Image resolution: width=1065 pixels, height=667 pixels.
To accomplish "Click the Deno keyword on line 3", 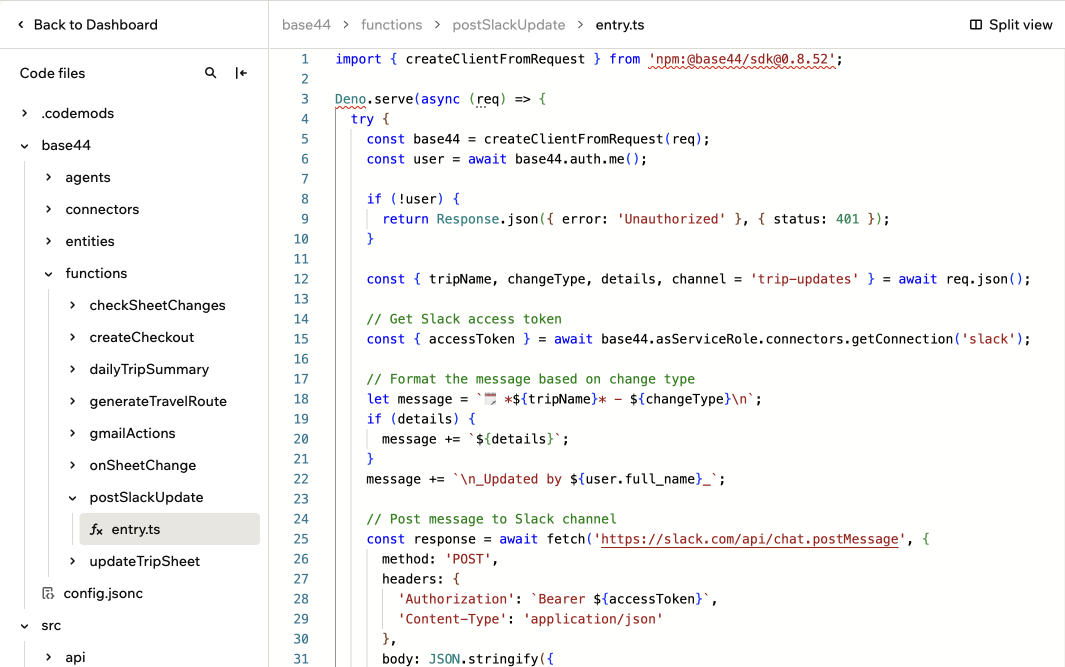I will coord(350,99).
